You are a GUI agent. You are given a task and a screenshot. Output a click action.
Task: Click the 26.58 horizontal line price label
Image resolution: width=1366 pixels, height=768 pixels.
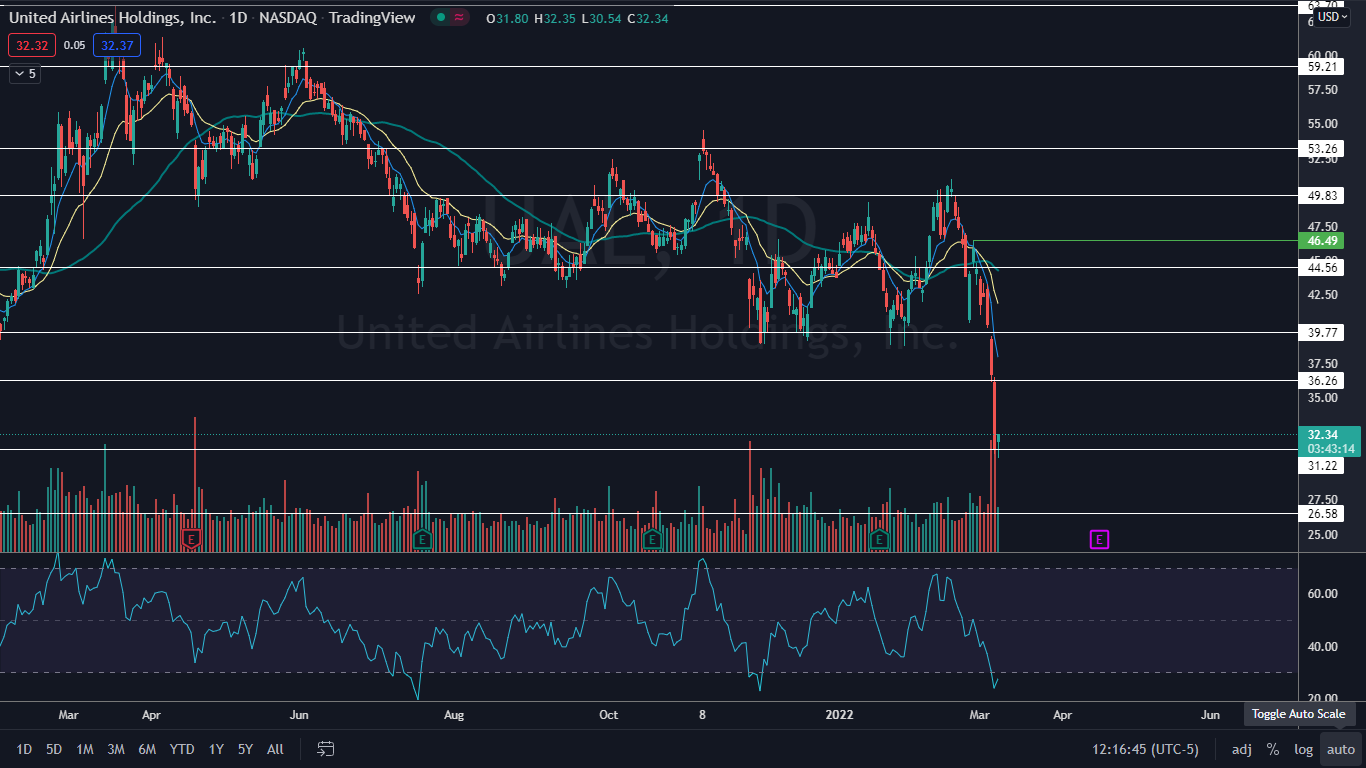[x=1323, y=514]
